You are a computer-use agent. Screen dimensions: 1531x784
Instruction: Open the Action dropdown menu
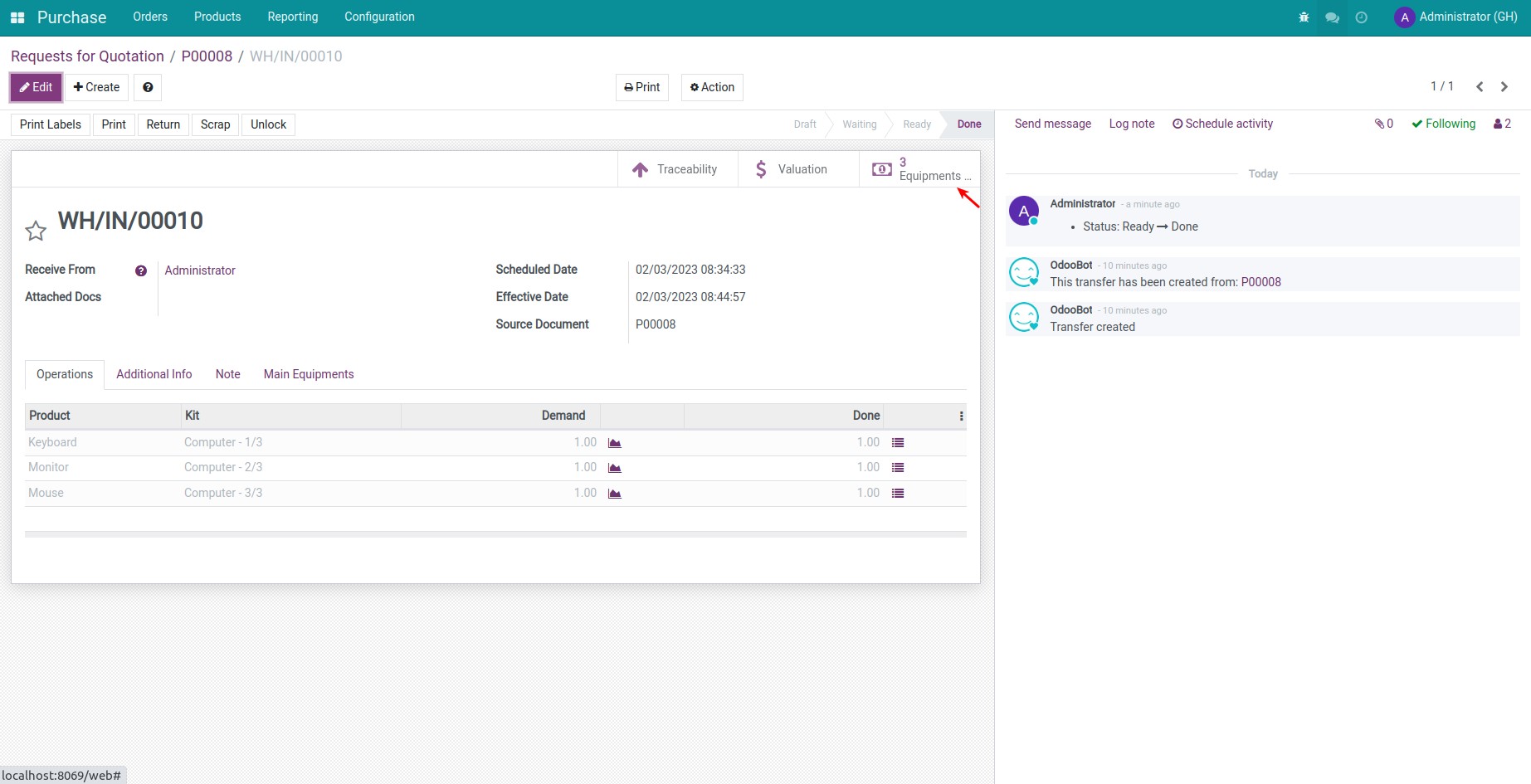[712, 87]
